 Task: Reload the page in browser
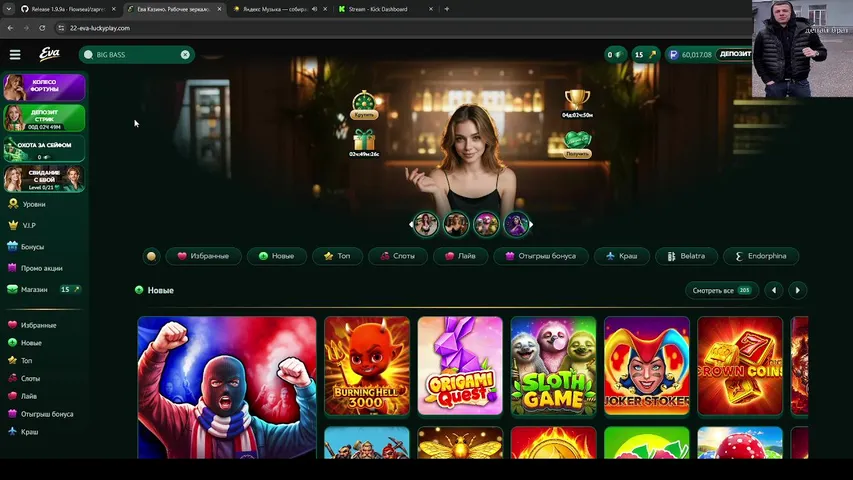[x=42, y=28]
